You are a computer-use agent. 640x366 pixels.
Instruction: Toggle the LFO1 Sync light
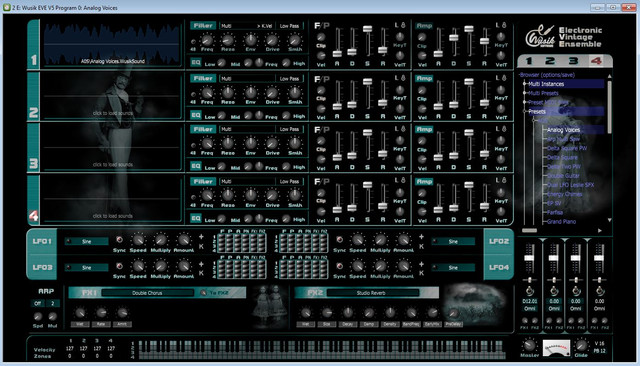pyautogui.click(x=119, y=240)
